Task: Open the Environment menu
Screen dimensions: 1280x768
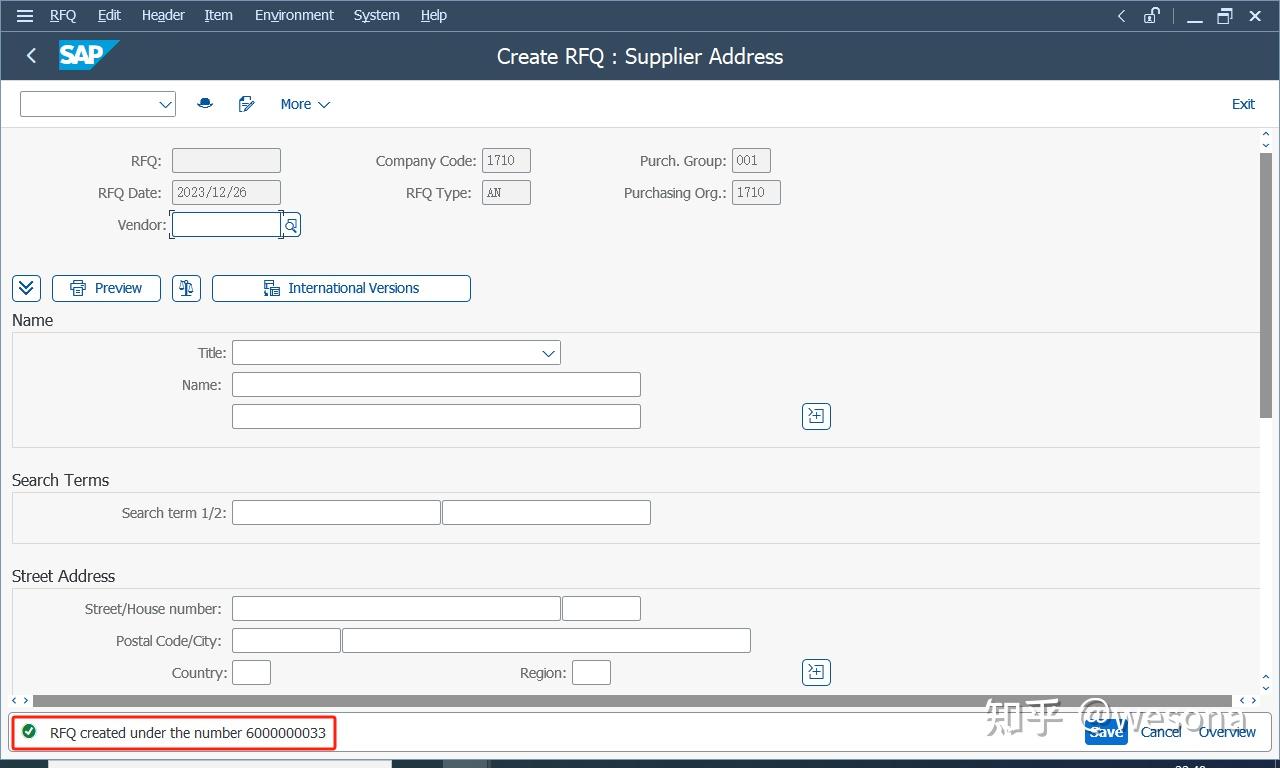Action: [293, 15]
